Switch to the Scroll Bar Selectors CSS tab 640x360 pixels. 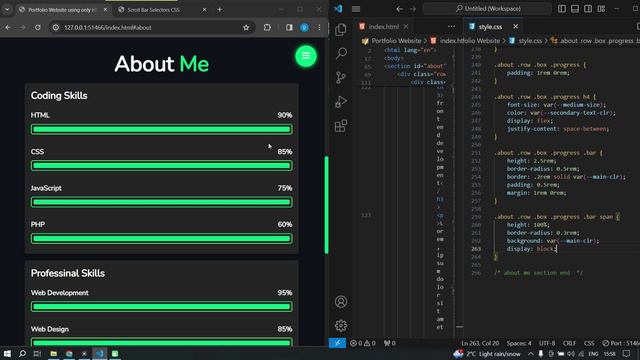coord(153,9)
